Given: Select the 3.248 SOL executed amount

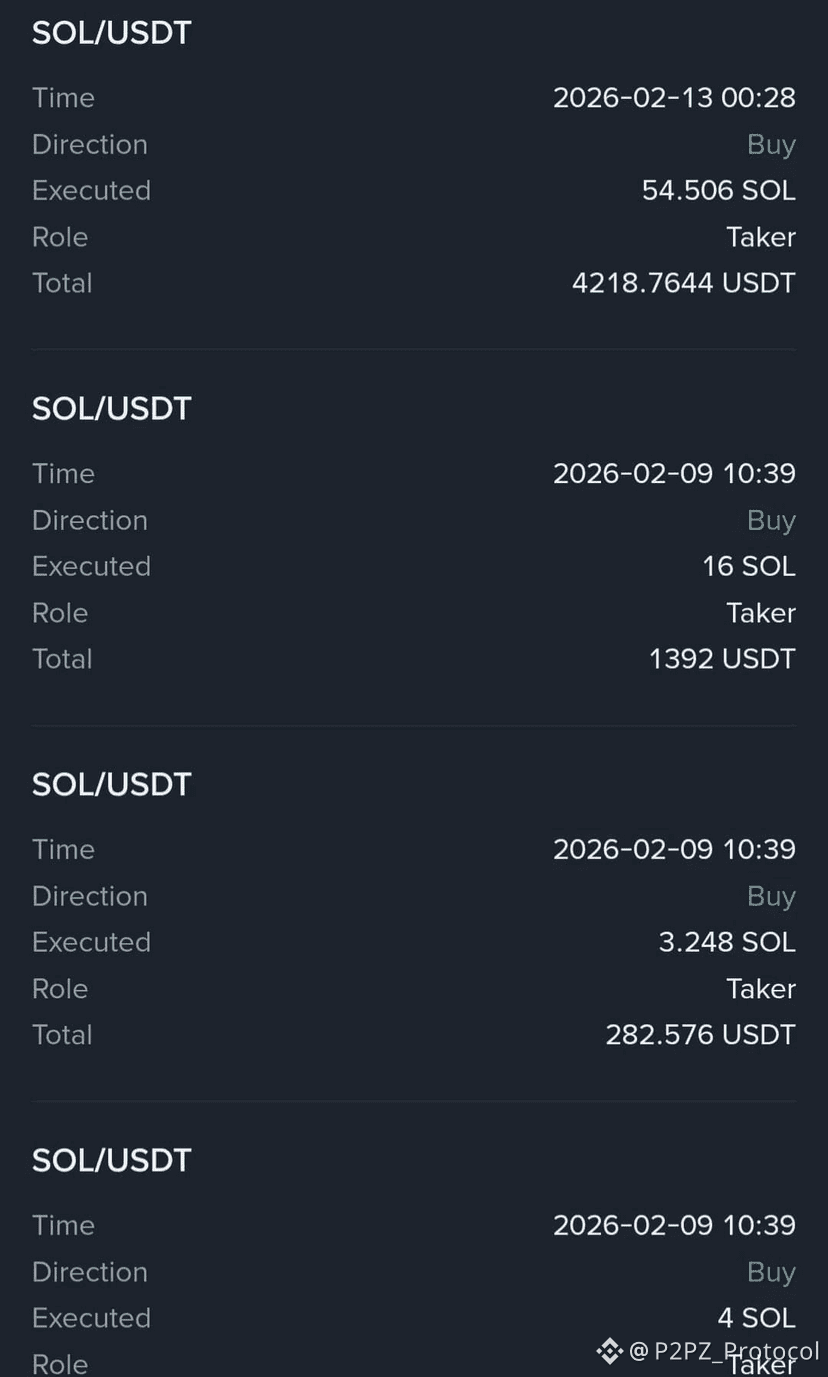Looking at the screenshot, I should [x=727, y=943].
